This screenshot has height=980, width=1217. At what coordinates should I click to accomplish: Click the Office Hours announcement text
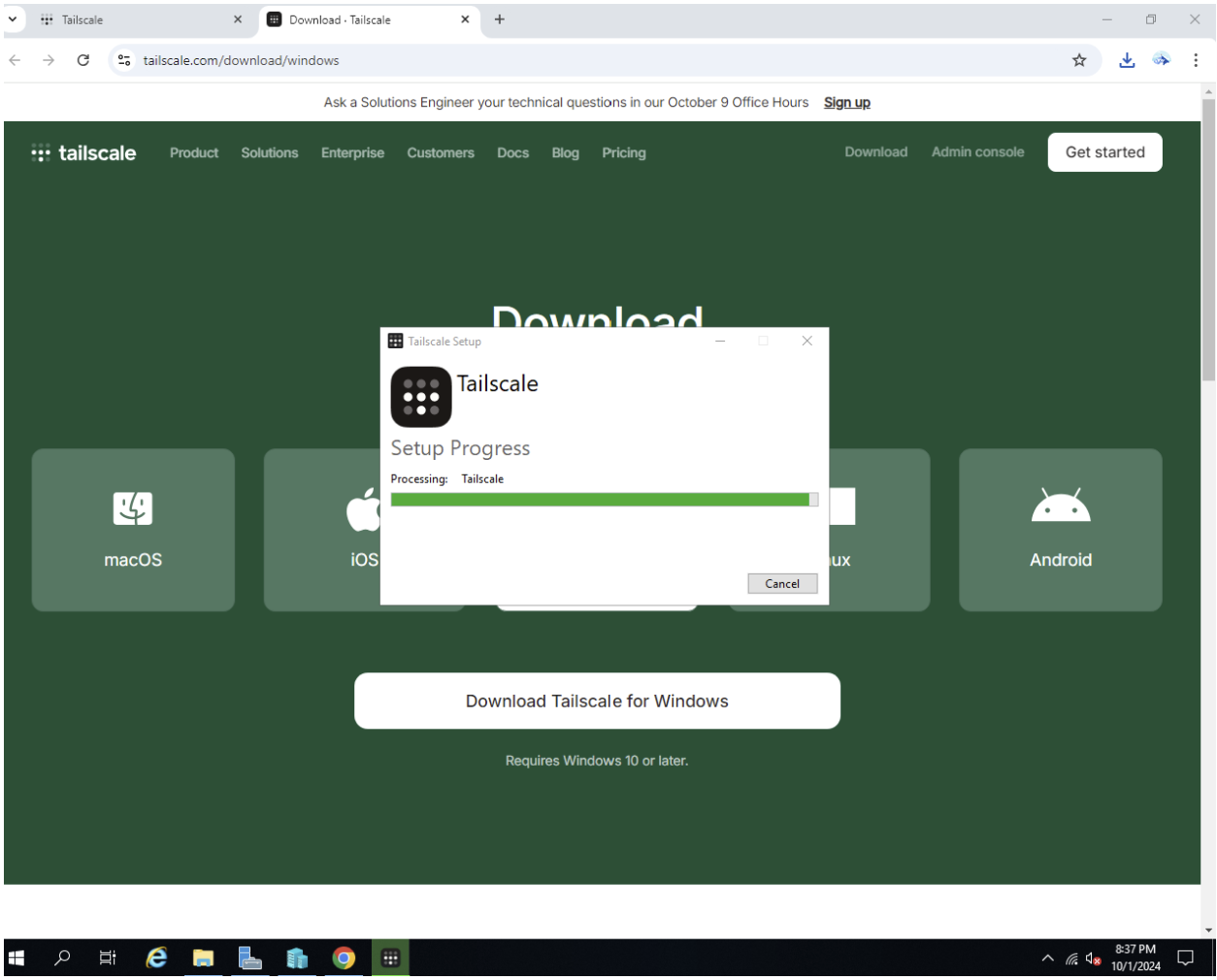pos(566,102)
